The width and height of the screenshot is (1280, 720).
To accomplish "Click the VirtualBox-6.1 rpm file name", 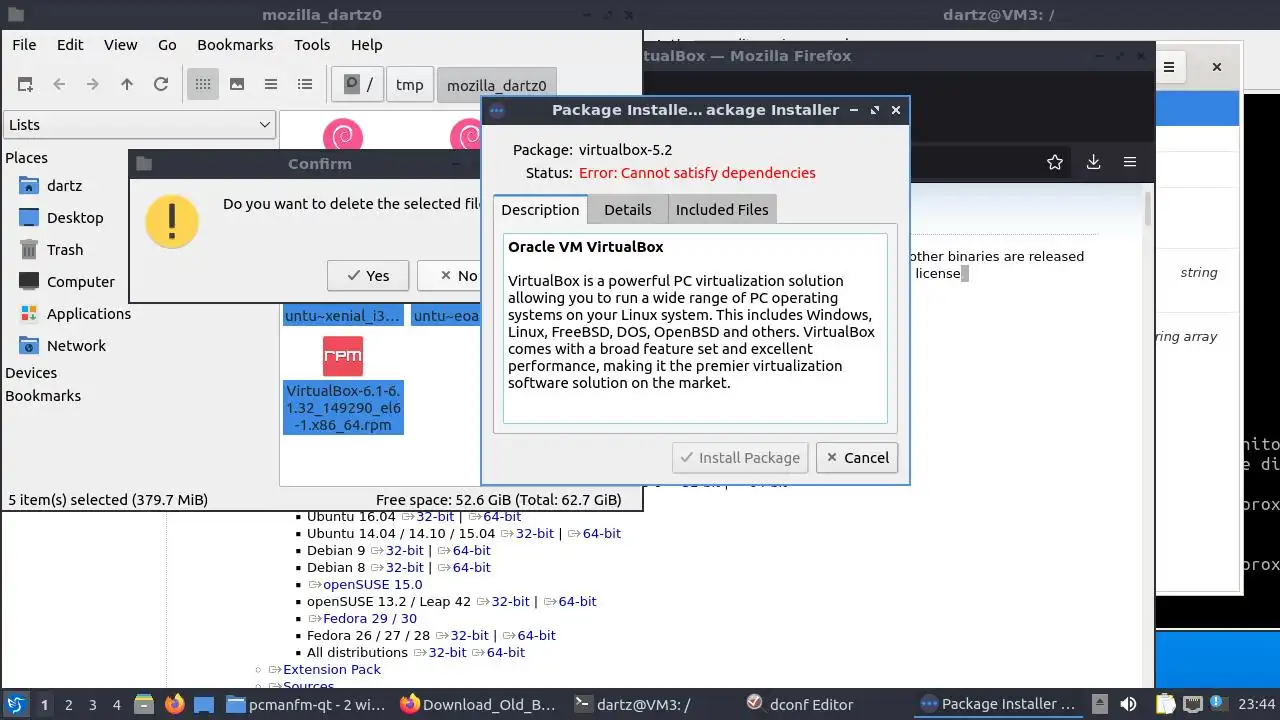I will 343,408.
